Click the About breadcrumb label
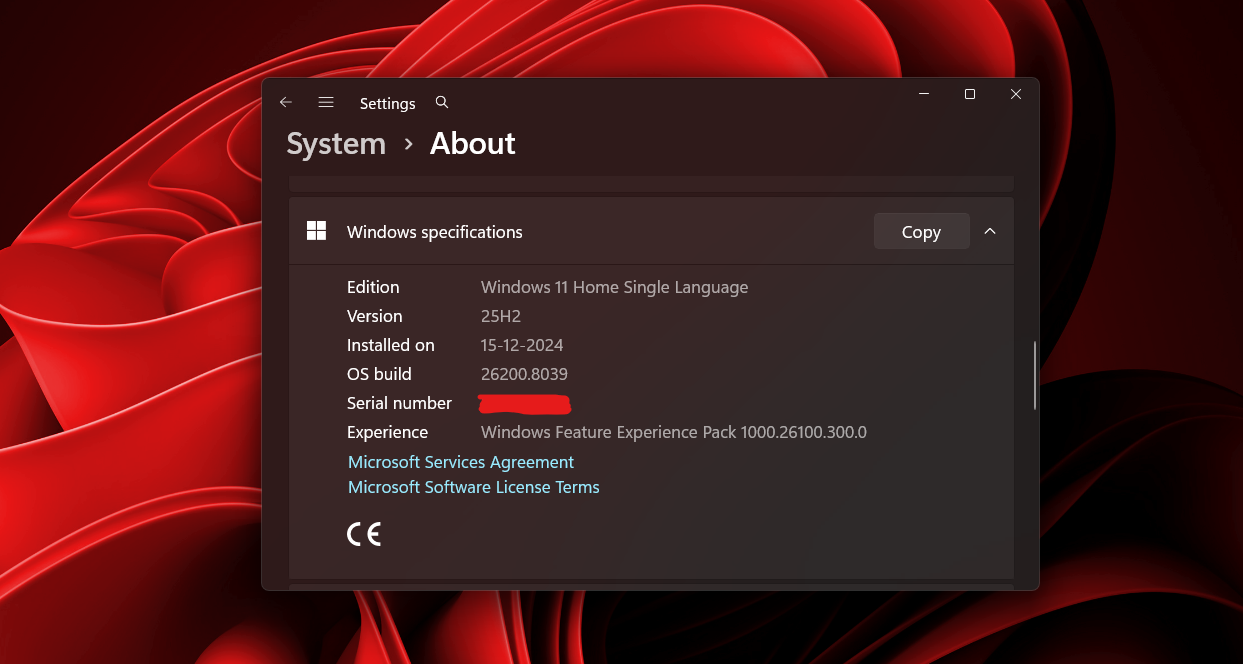 coord(472,144)
